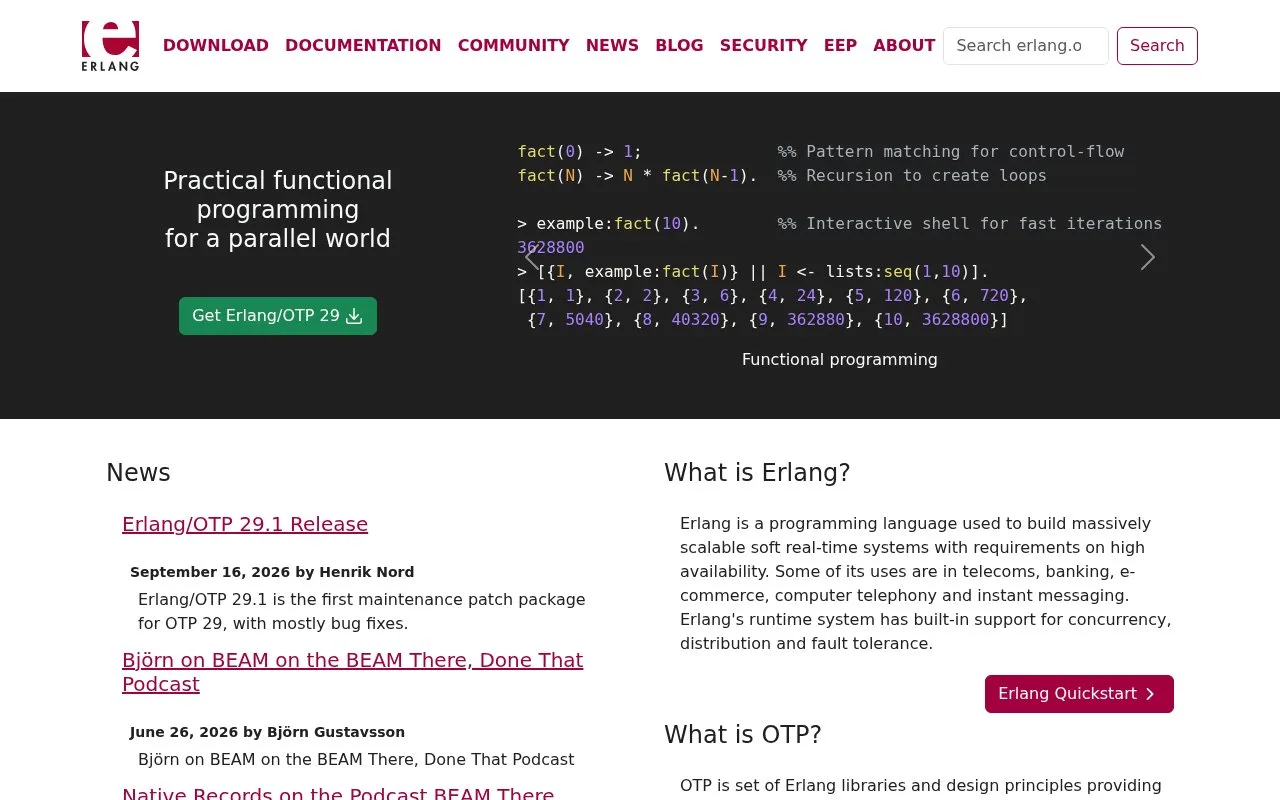The height and width of the screenshot is (800, 1280).
Task: Open the NEWS nav link
Action: click(612, 45)
